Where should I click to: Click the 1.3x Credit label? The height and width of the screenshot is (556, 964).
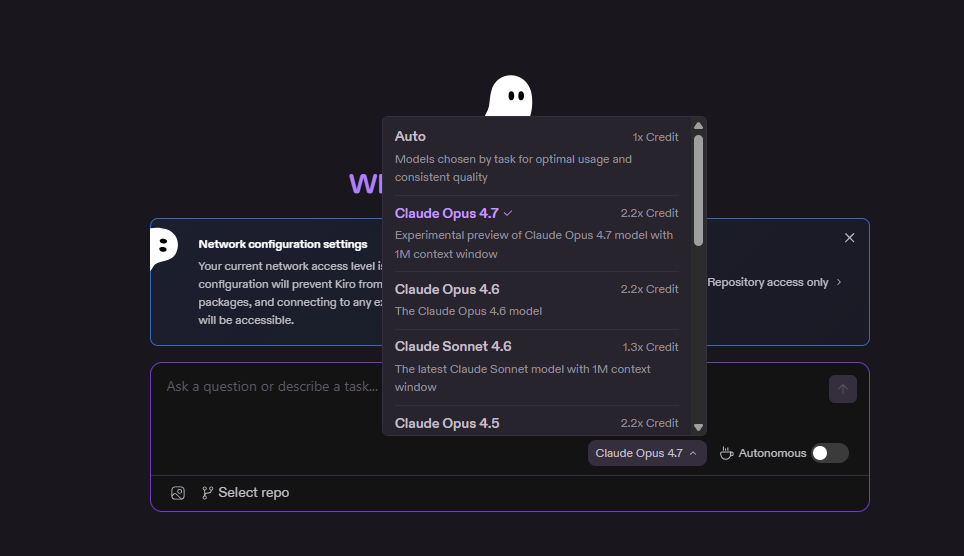pyautogui.click(x=650, y=347)
